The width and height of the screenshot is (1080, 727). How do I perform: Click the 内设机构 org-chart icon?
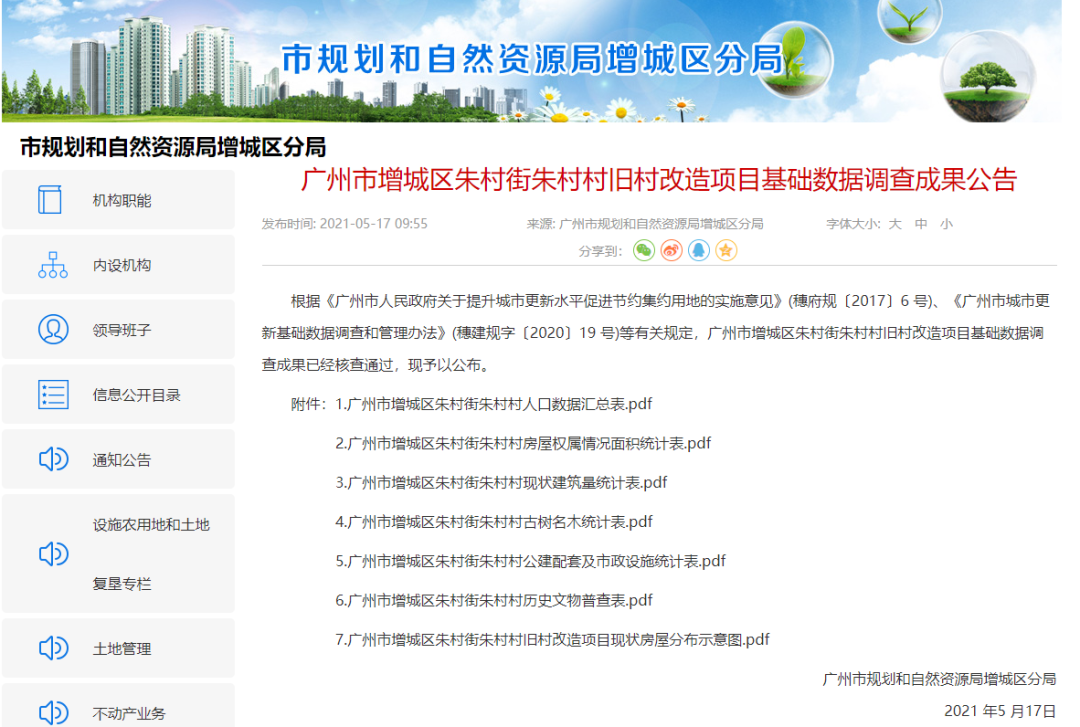click(x=53, y=265)
